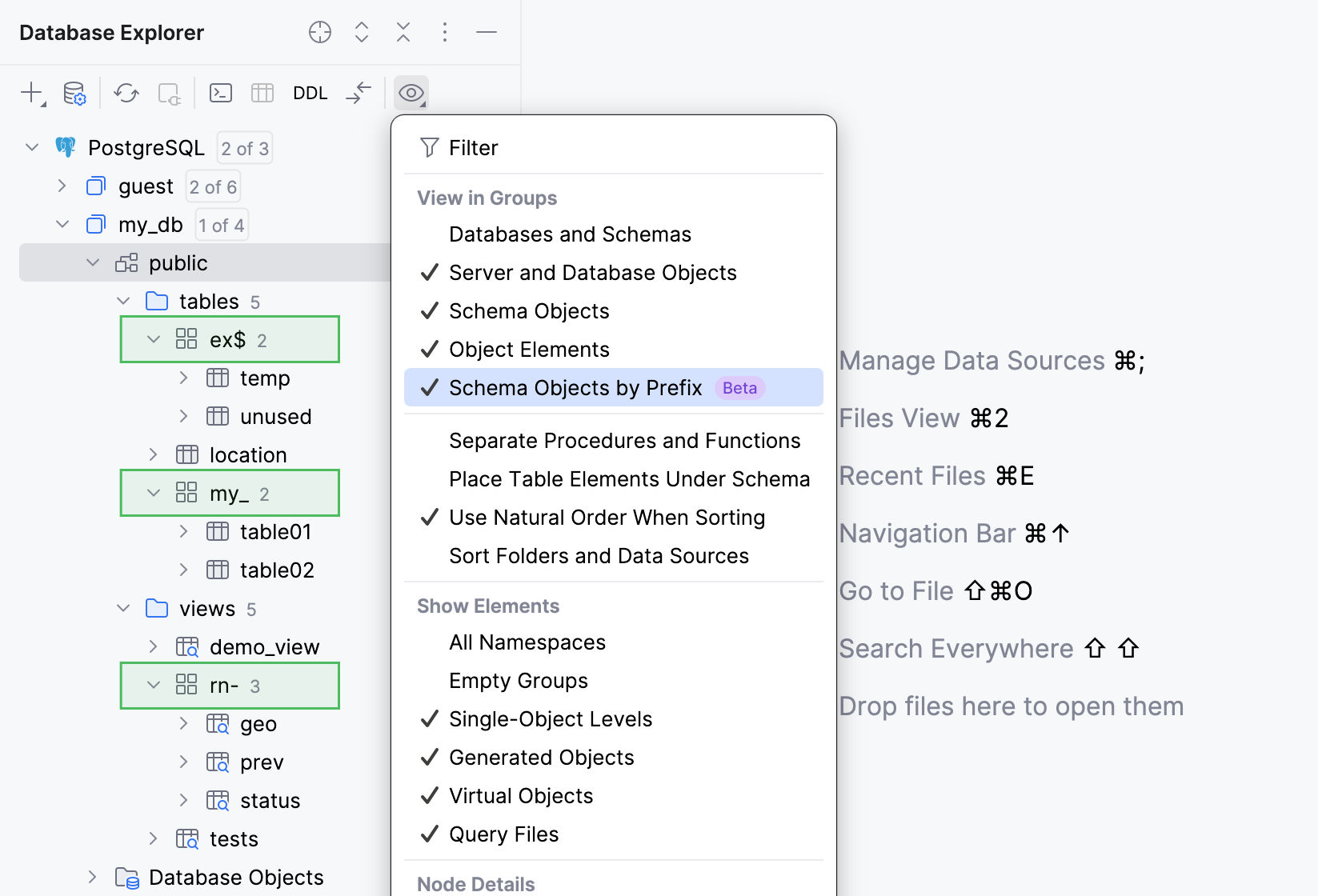The image size is (1318, 896).
Task: Click the PostgreSQL elephant icon
Action: [66, 147]
